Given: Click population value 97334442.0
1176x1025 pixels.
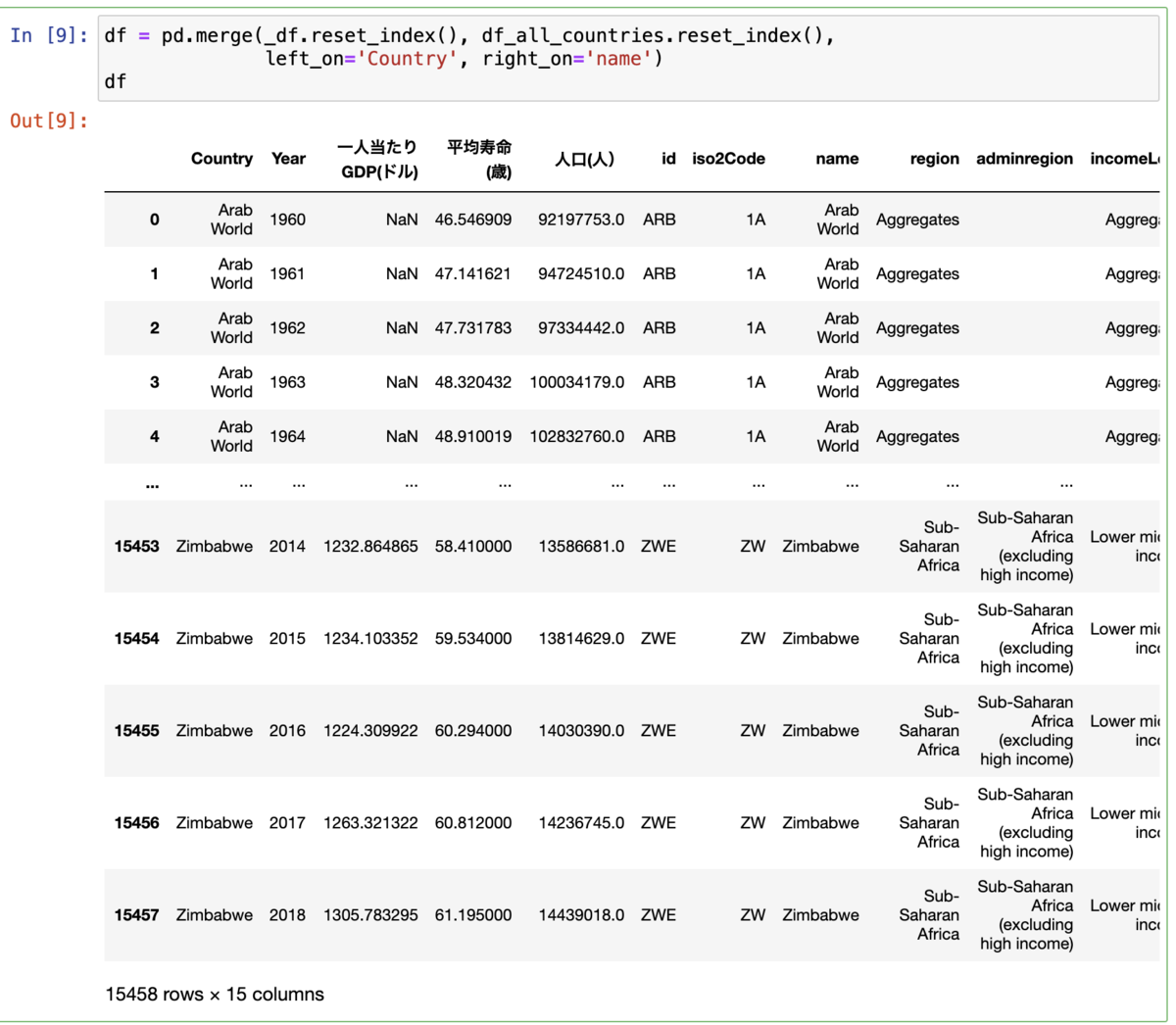Looking at the screenshot, I should (x=581, y=328).
